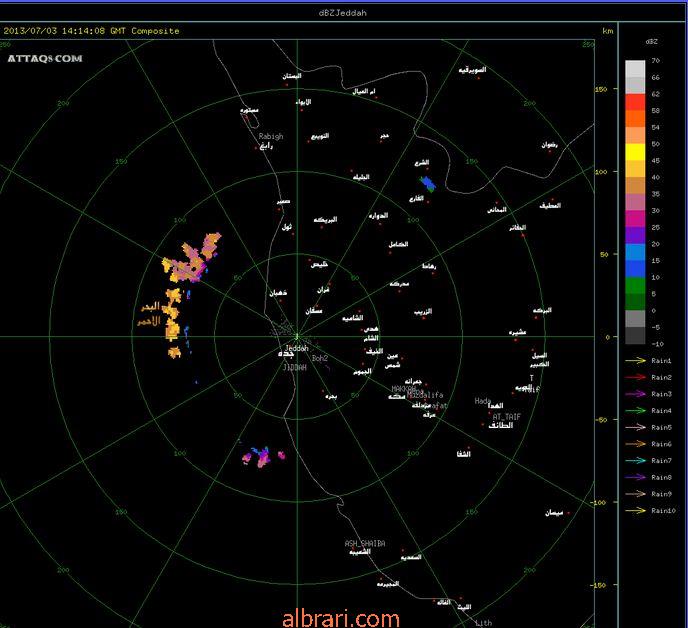The width and height of the screenshot is (688, 628).
Task: Click the Rain7 legend label
Action: pos(661,461)
